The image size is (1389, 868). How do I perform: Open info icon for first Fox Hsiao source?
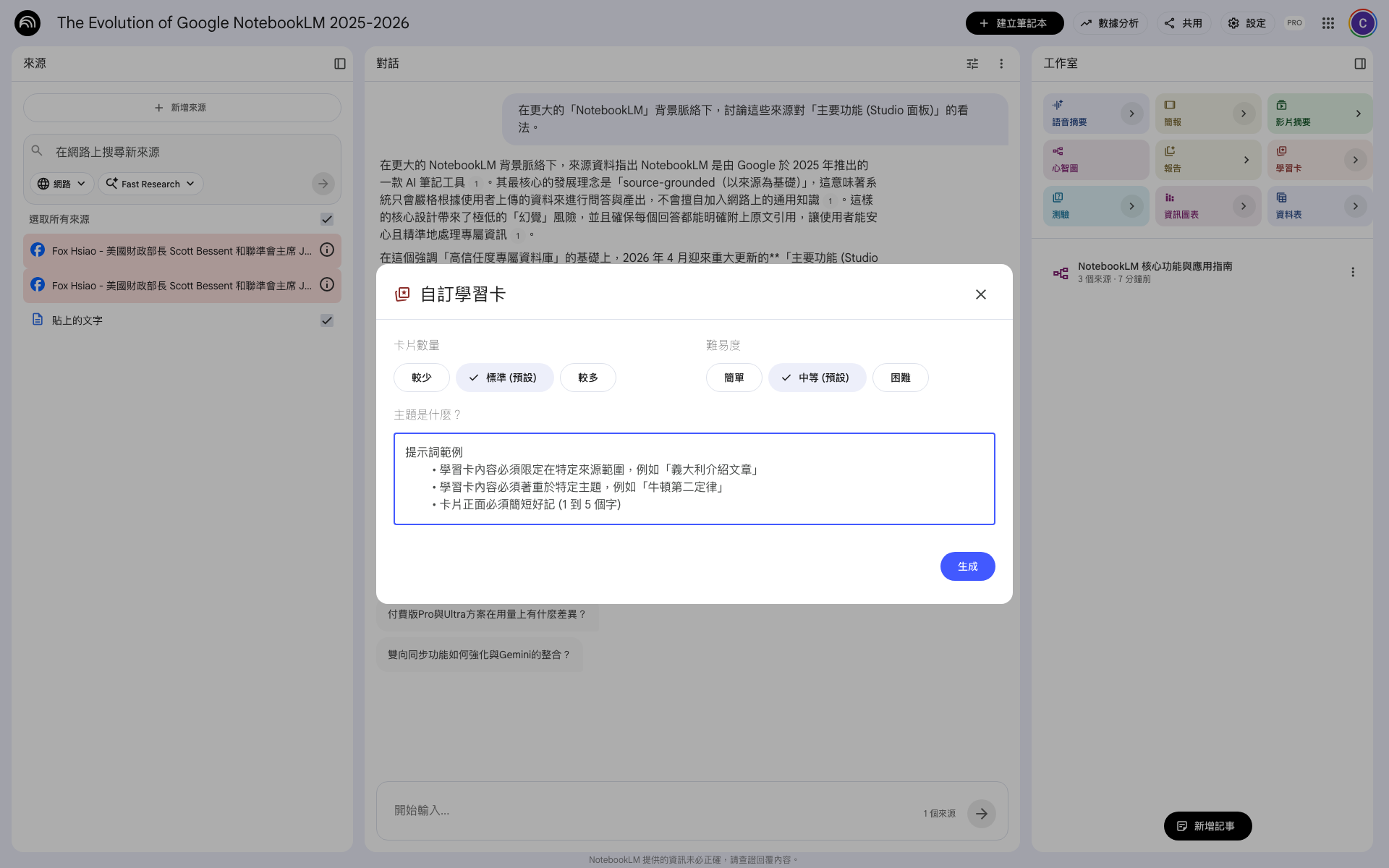click(327, 250)
